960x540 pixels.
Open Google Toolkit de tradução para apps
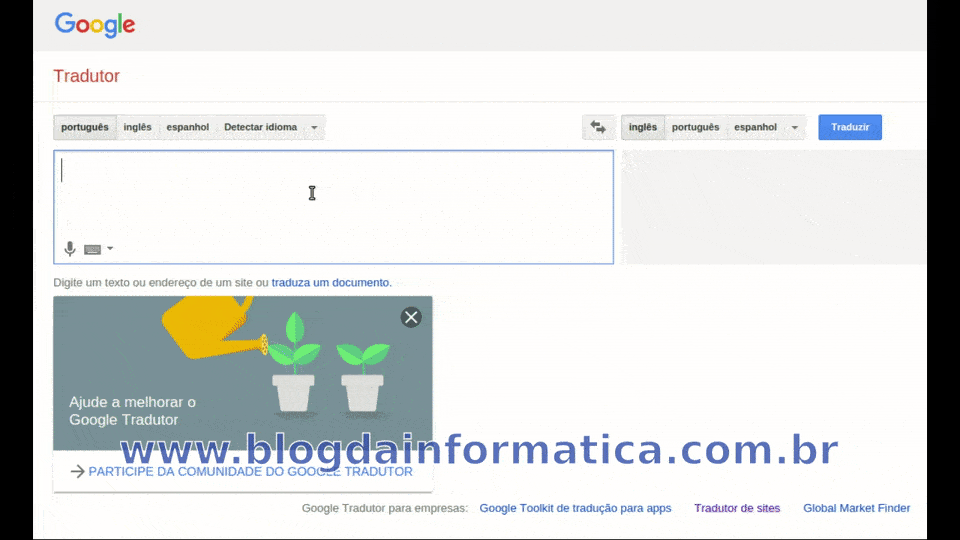(x=575, y=508)
